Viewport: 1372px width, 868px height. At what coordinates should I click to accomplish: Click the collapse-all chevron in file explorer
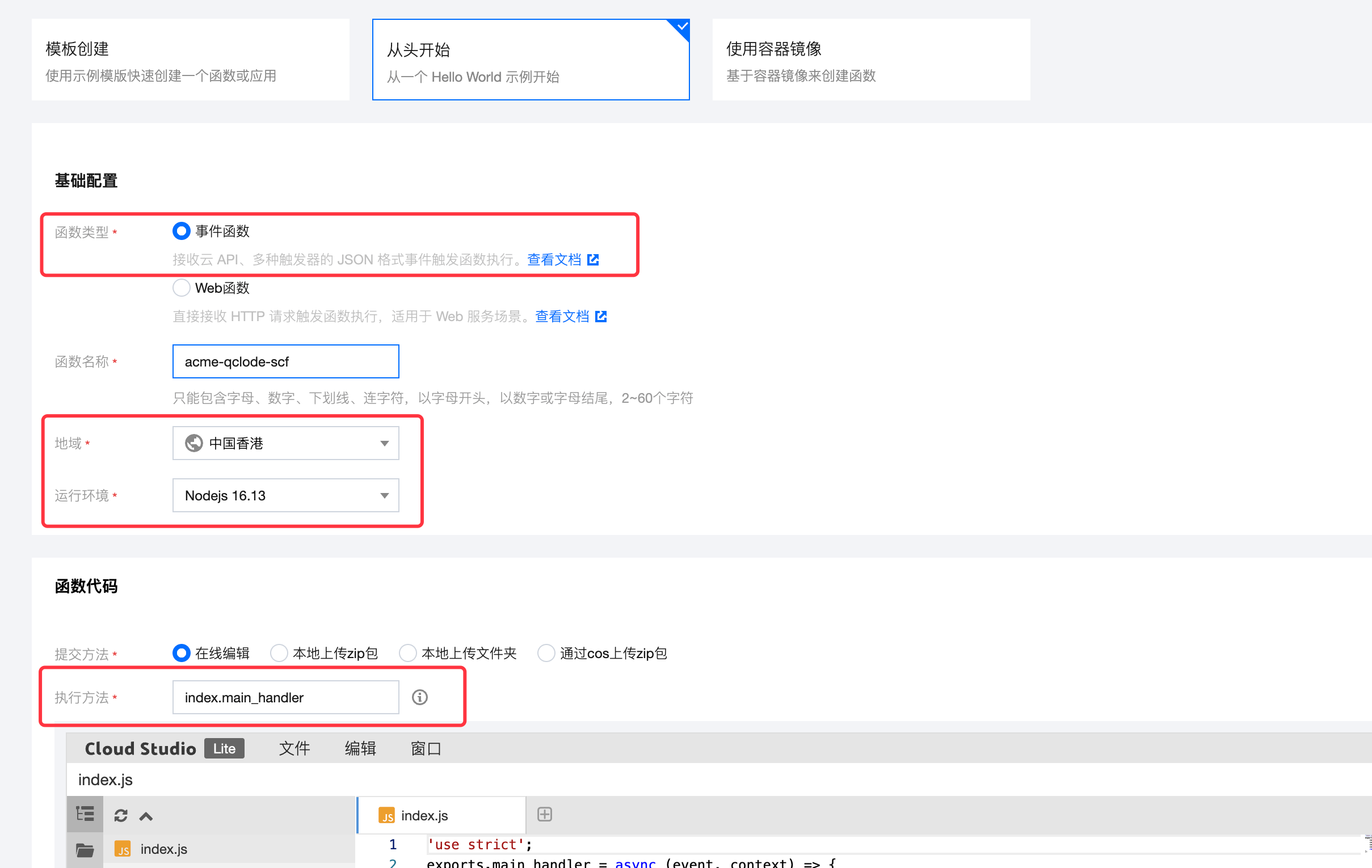point(146,816)
